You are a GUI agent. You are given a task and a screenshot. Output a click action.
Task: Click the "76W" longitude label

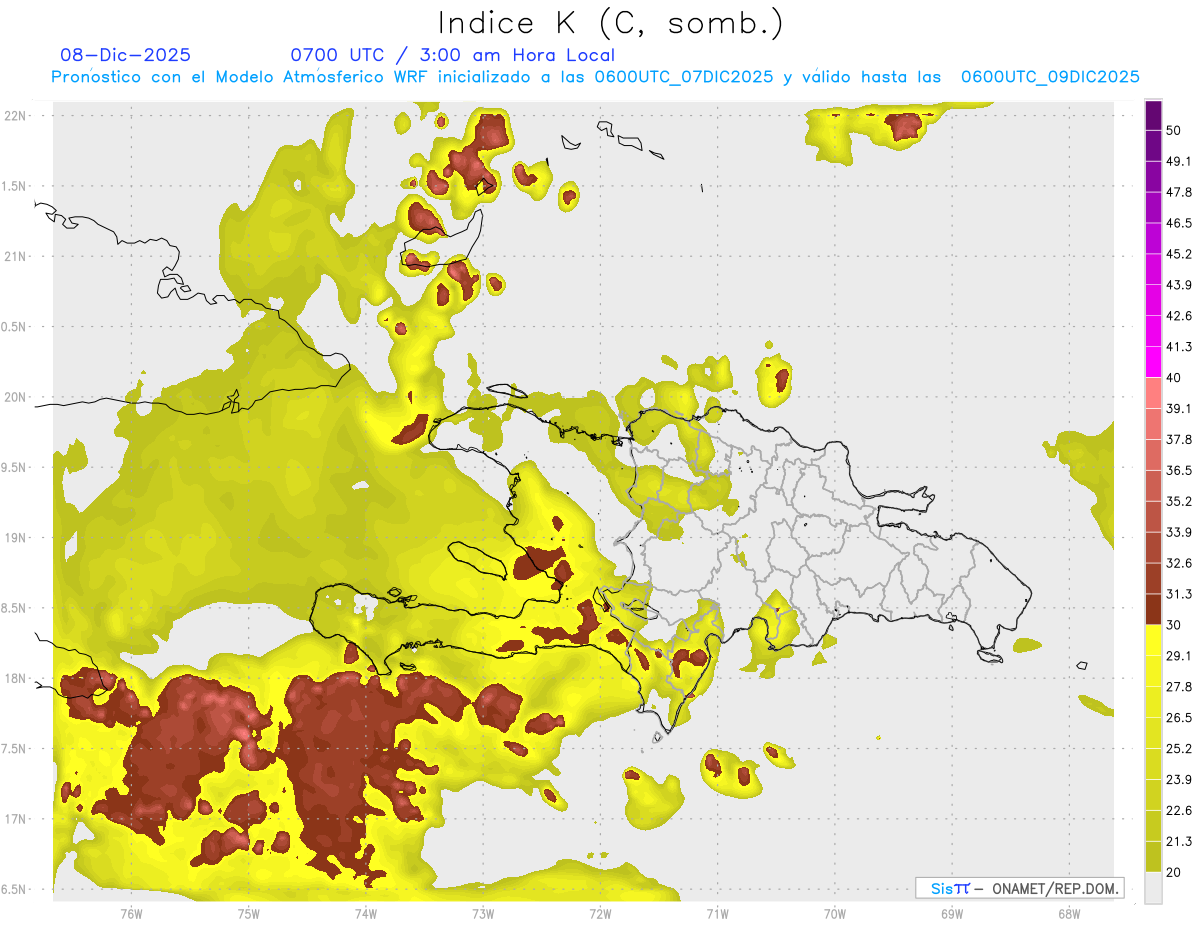[x=131, y=914]
